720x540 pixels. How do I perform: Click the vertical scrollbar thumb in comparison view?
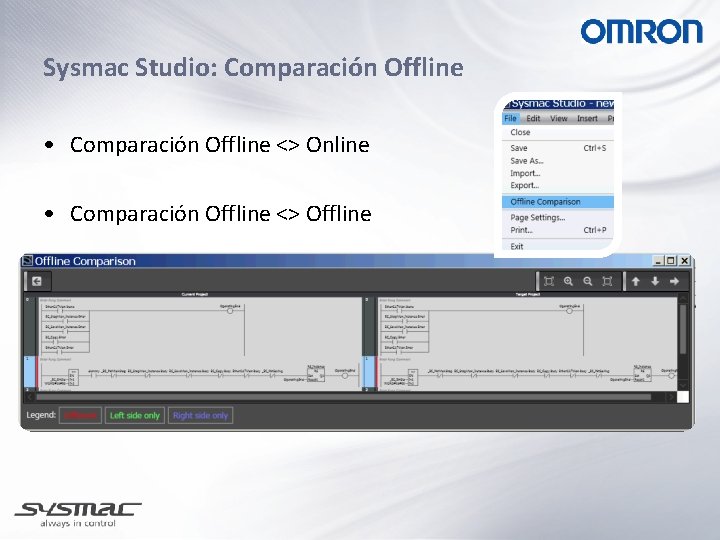pyautogui.click(x=683, y=329)
